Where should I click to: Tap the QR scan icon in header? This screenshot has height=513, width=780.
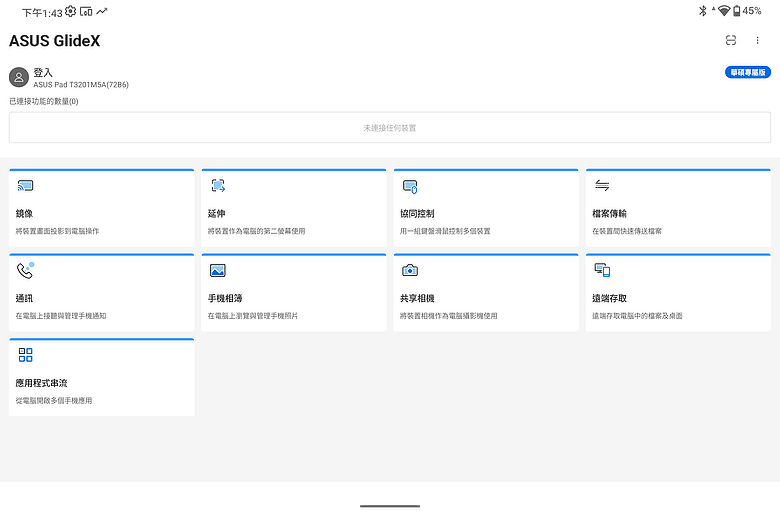(x=731, y=40)
